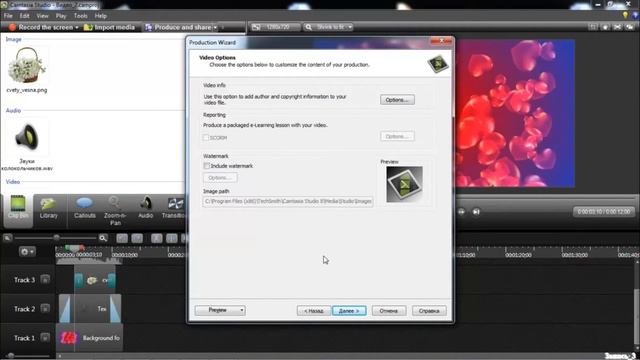The width and height of the screenshot is (640, 360).
Task: Open the Tools menu
Action: coord(80,16)
